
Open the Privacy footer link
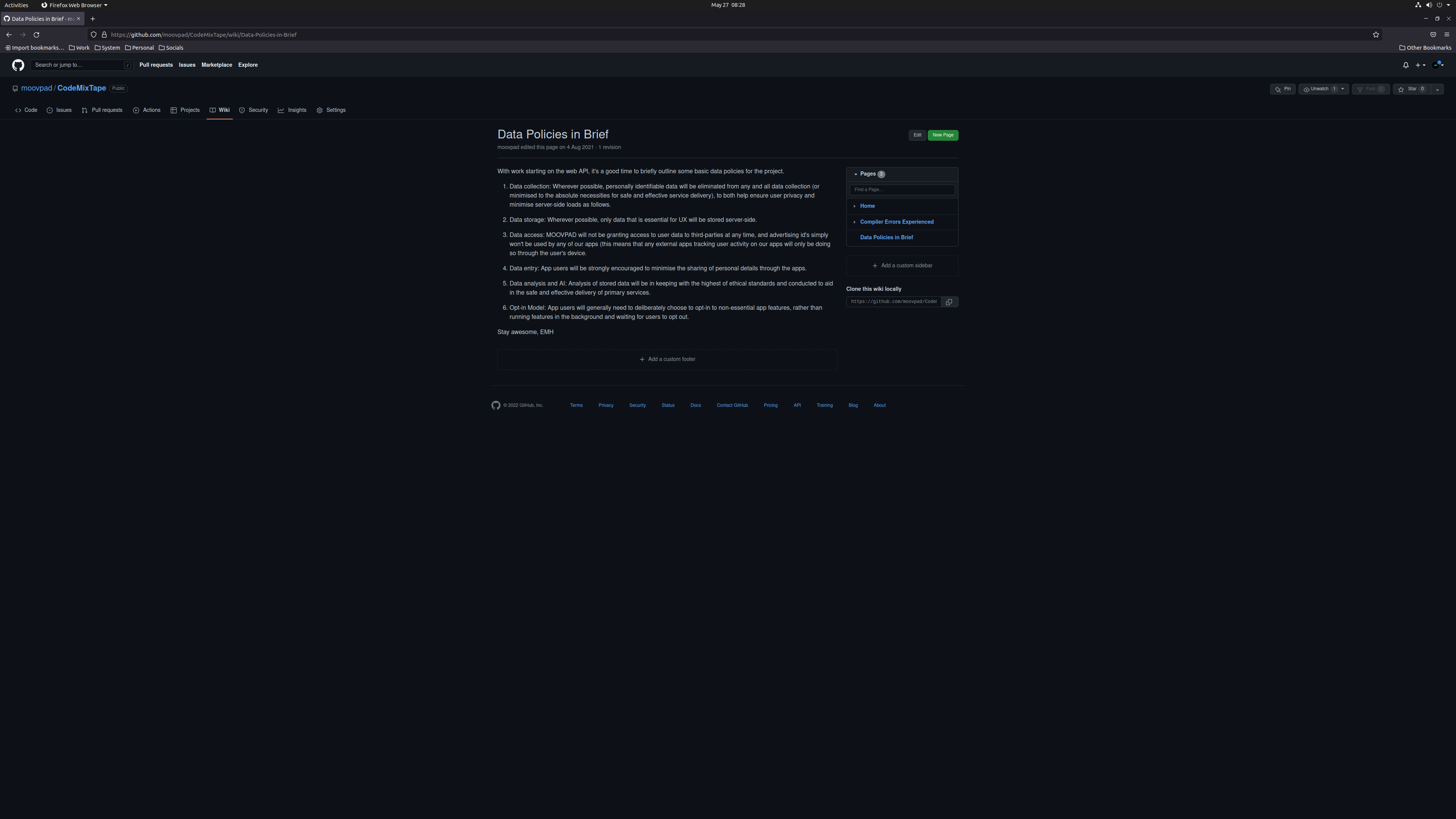pos(606,405)
